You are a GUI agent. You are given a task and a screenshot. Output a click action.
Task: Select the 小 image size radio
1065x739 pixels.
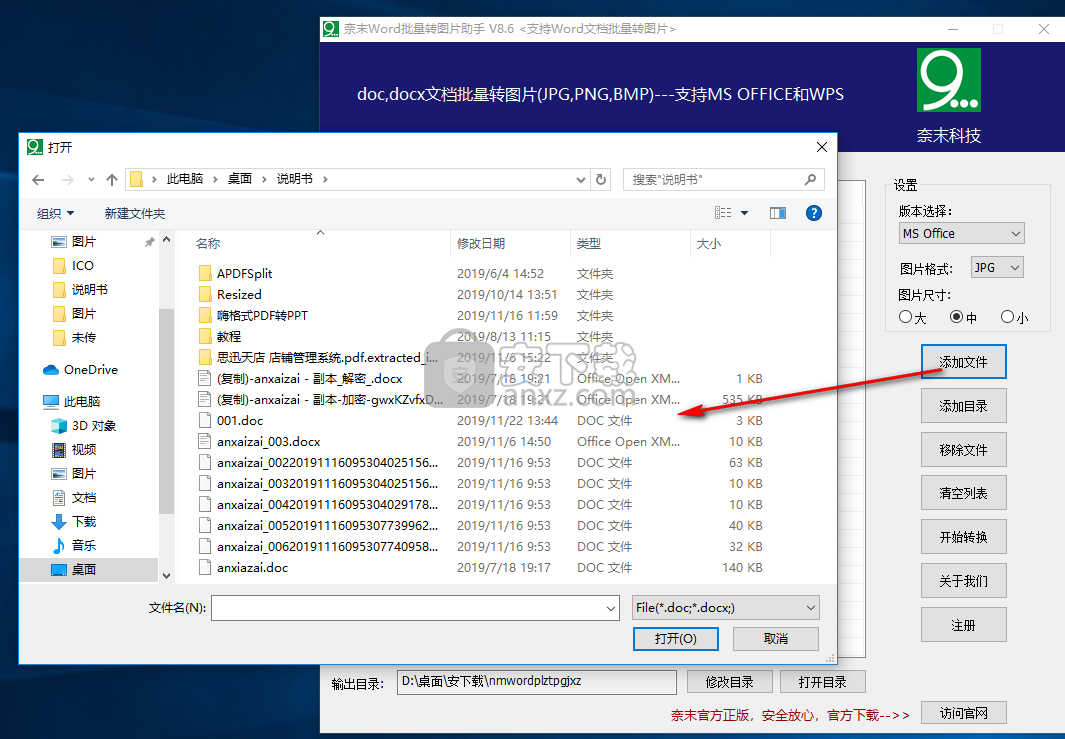tap(1007, 317)
